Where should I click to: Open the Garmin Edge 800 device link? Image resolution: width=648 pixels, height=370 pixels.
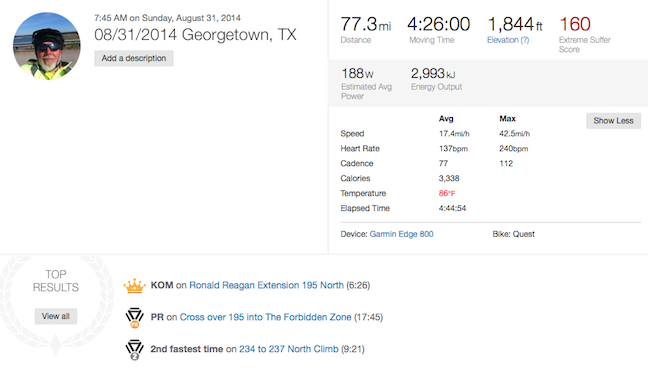(x=401, y=234)
